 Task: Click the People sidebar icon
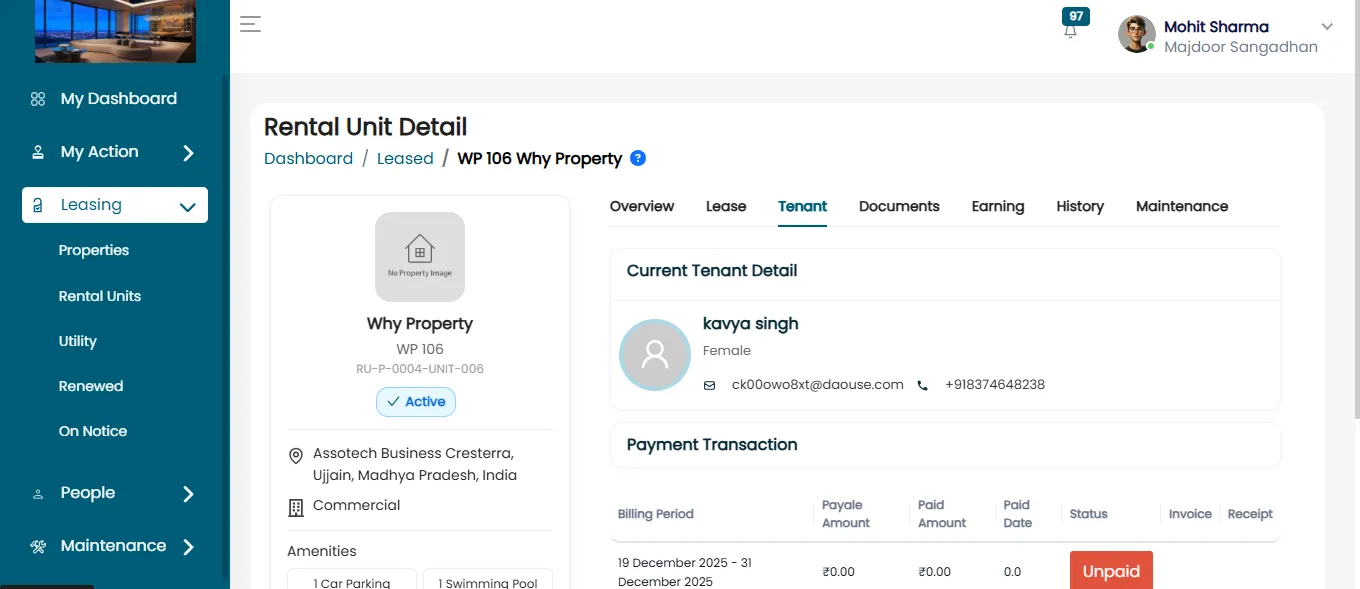38,493
